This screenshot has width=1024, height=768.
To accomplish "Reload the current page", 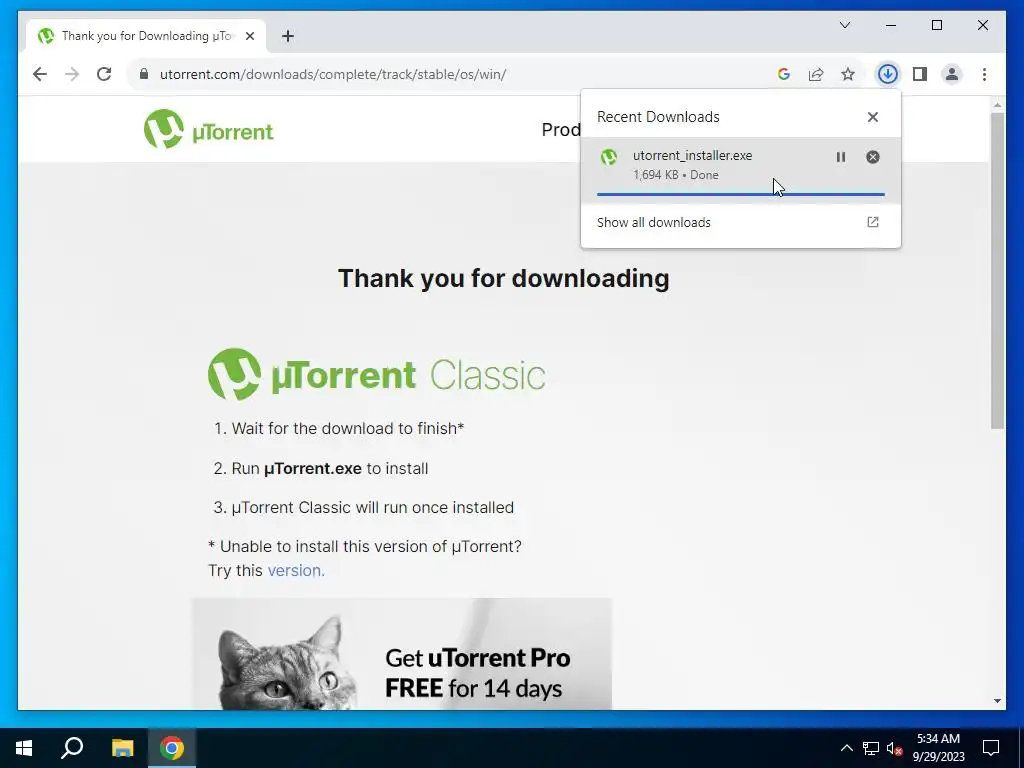I will (104, 74).
